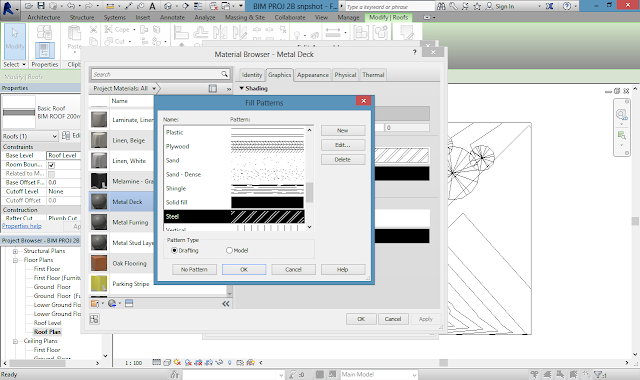Collapse the Shading section triangle

[242, 88]
